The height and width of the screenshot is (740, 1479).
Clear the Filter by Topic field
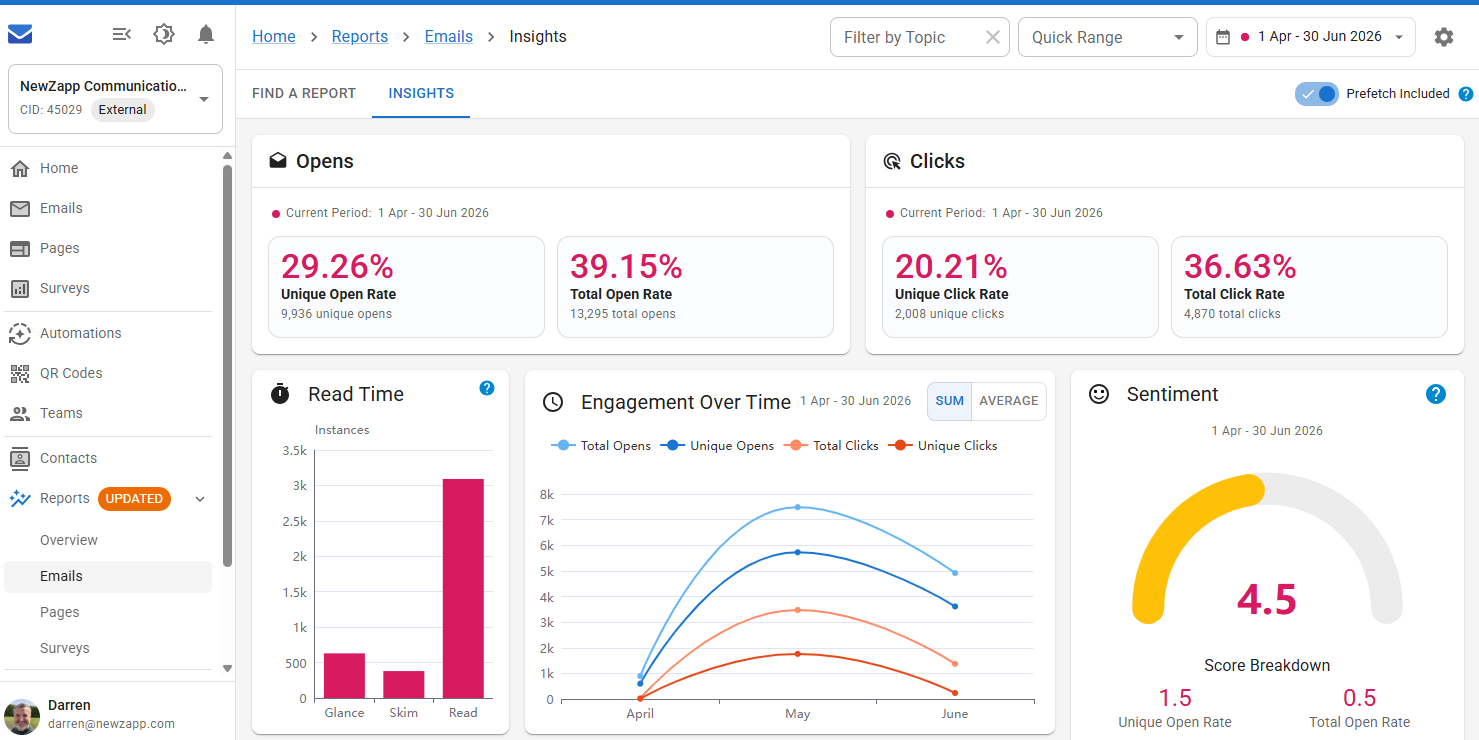tap(992, 37)
